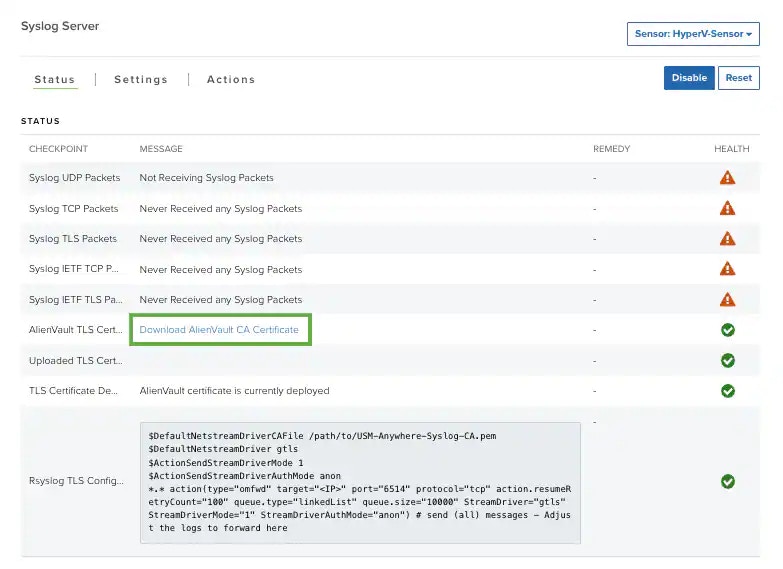Image resolution: width=783 pixels, height=569 pixels.
Task: Click green check for TLS Certificate De... row
Action: [x=728, y=391]
